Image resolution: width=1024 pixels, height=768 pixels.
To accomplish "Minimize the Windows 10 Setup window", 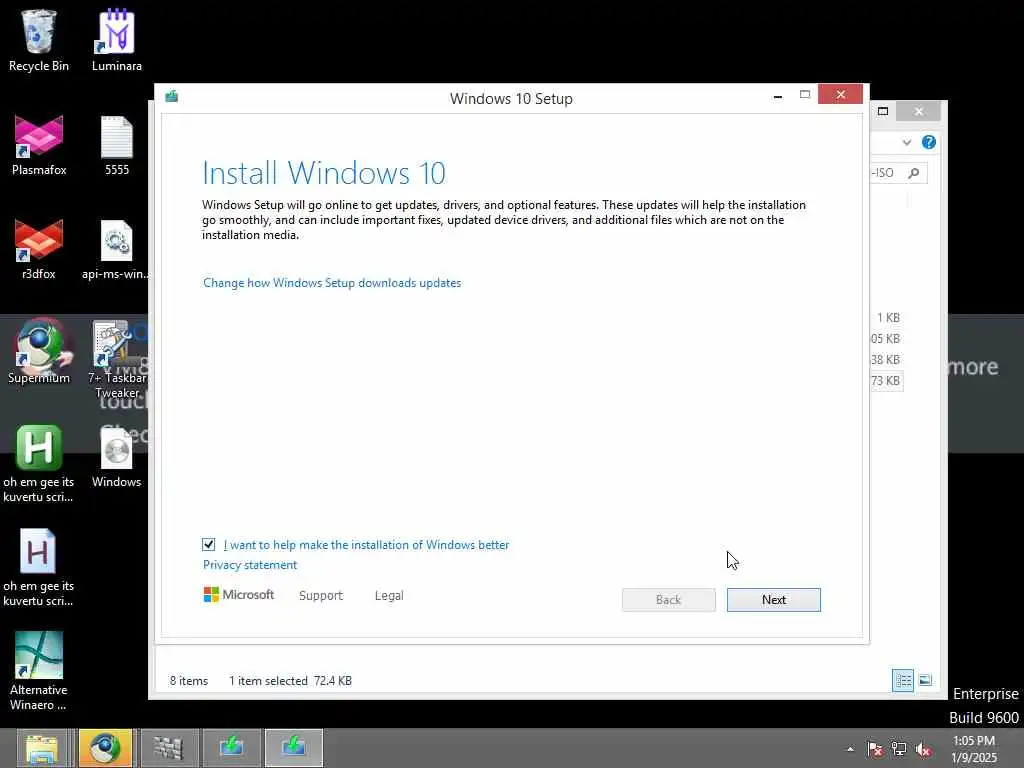I will click(777, 95).
